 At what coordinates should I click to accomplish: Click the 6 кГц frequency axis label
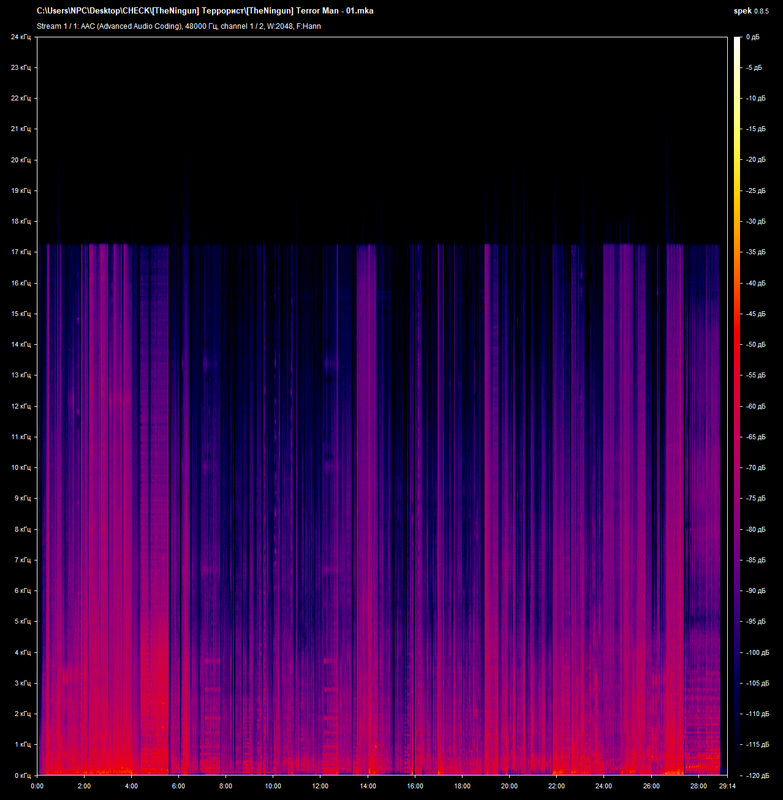(x=22, y=590)
